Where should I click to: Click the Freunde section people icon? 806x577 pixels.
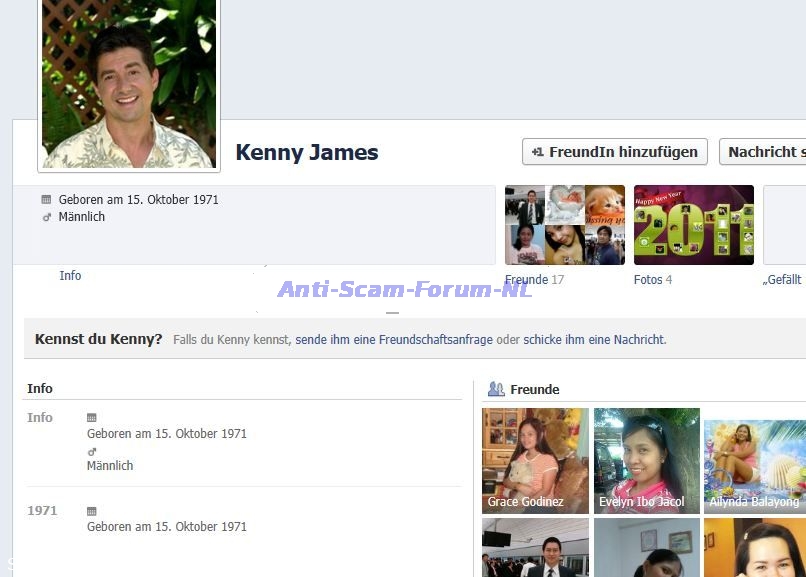click(496, 389)
